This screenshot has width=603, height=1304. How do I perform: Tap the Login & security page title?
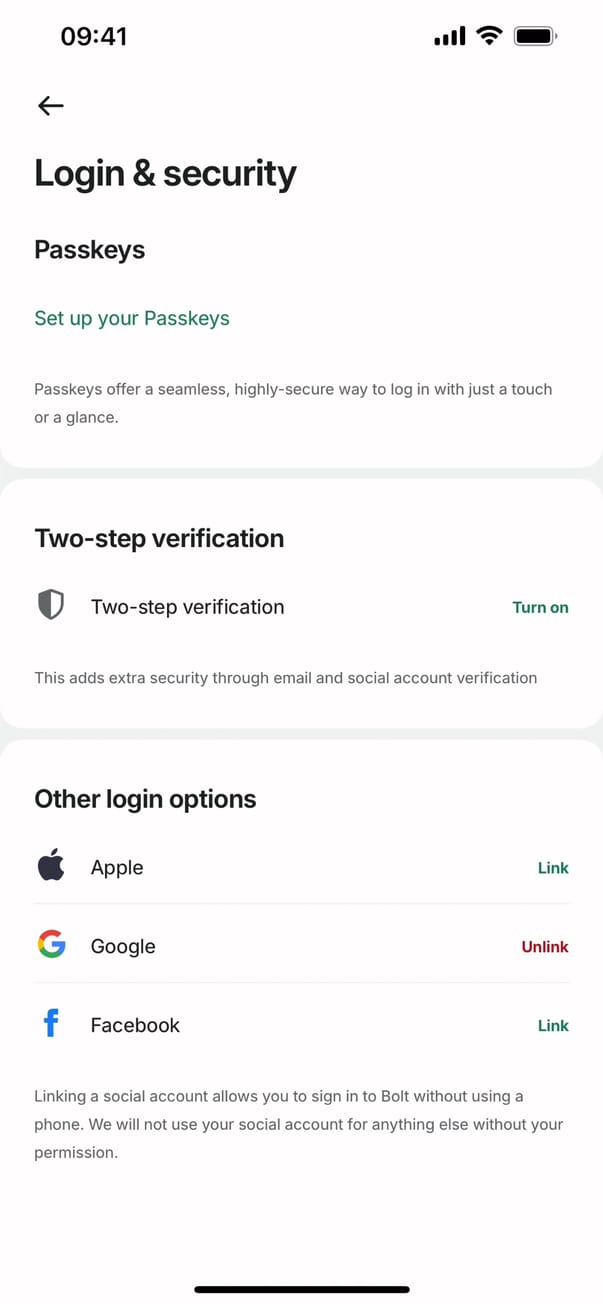(165, 173)
